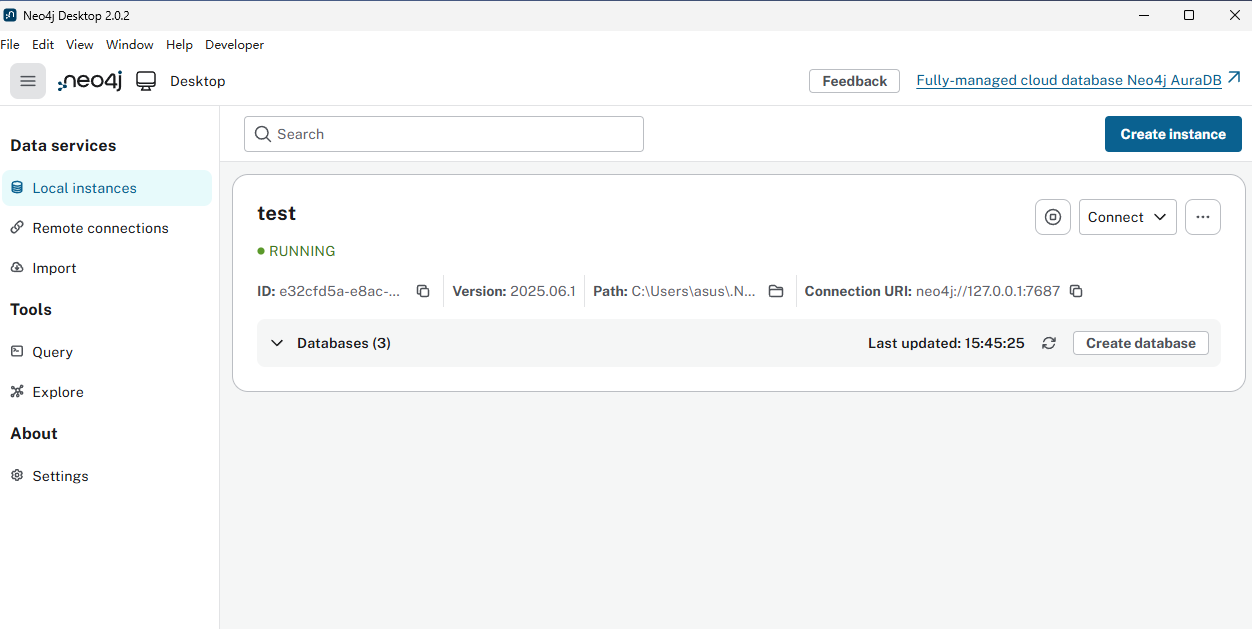Click the Neo4j Desktop title bar icon
The height and width of the screenshot is (629, 1252).
click(x=10, y=15)
